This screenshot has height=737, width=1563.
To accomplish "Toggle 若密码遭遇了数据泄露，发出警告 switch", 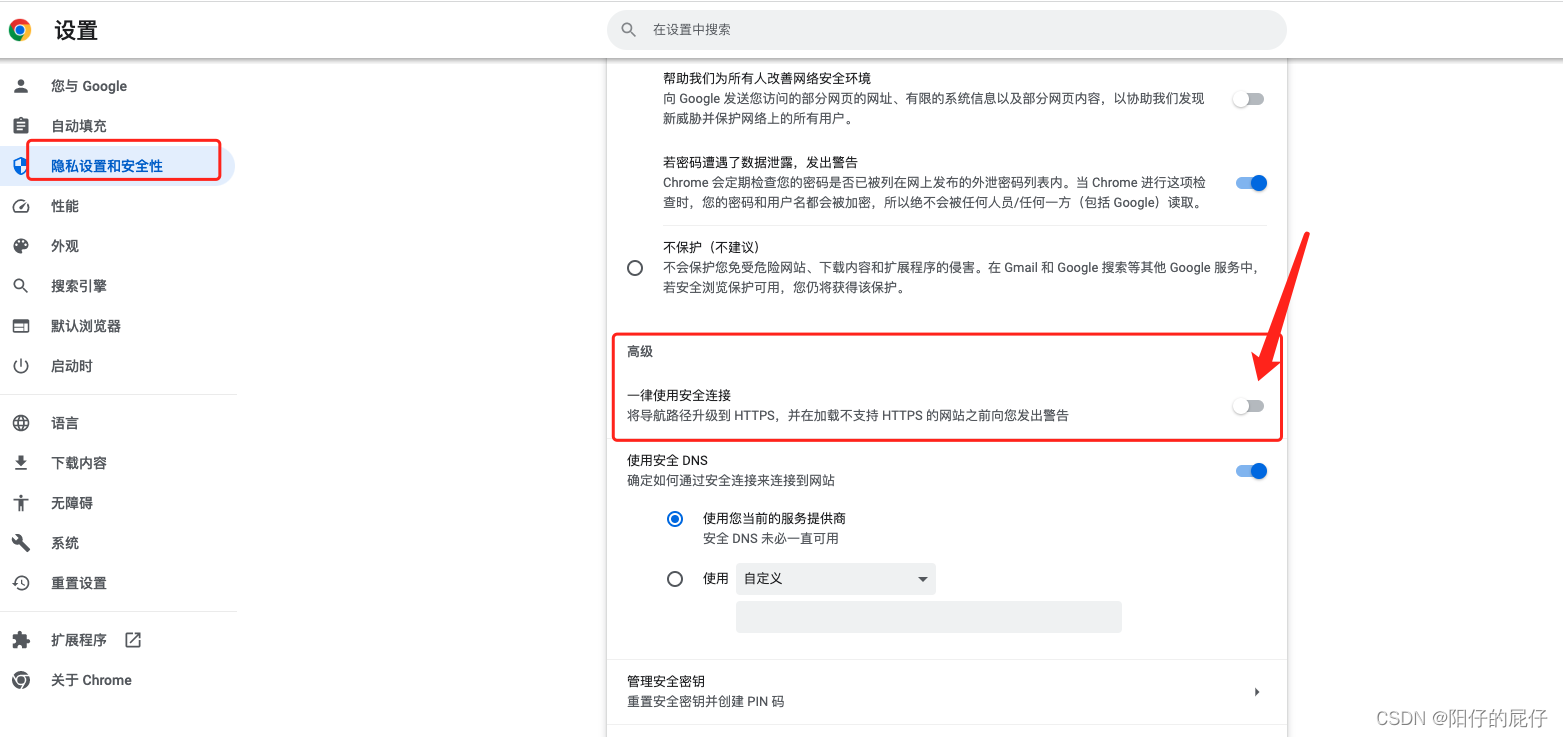I will pyautogui.click(x=1251, y=183).
